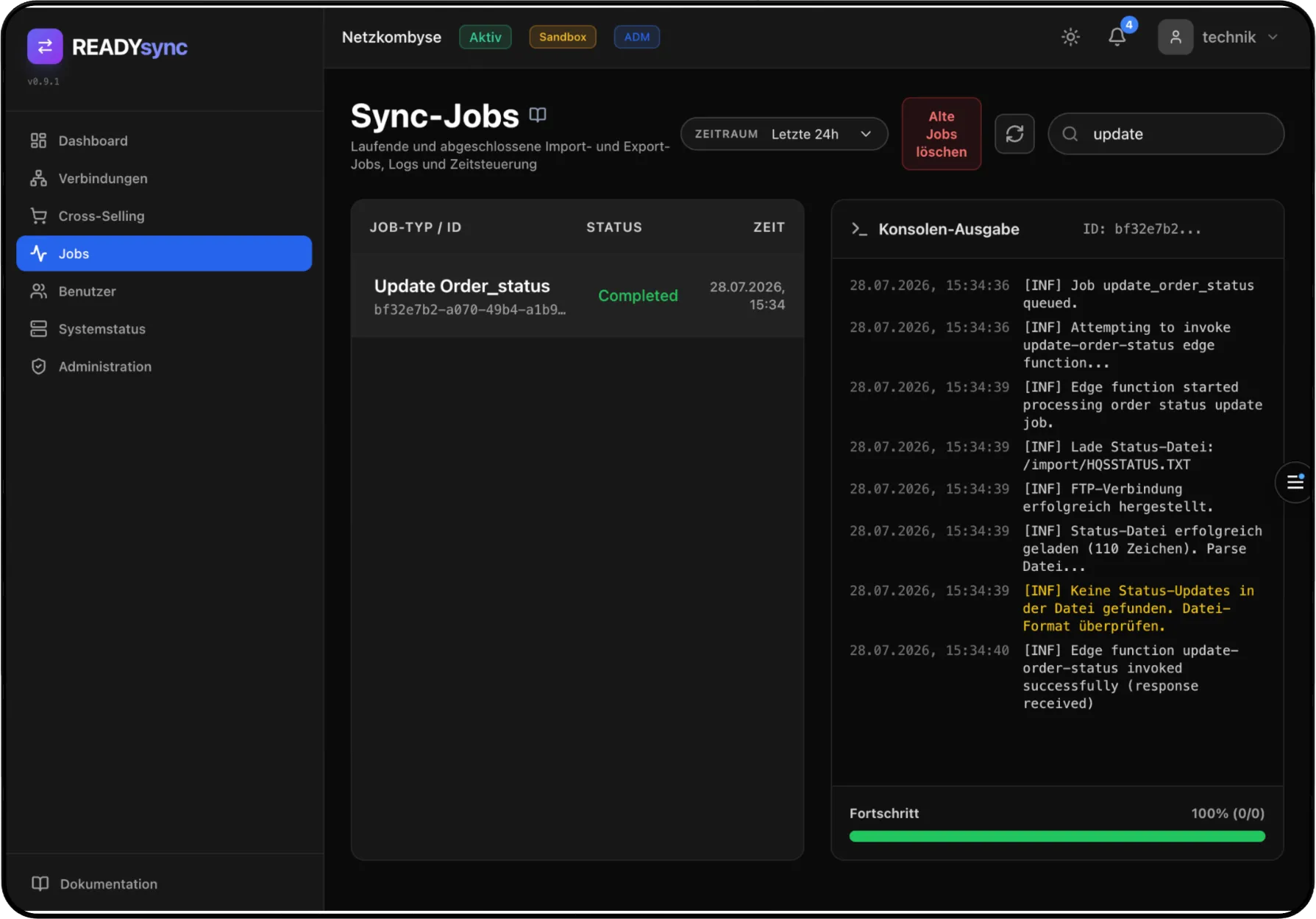This screenshot has height=919, width=1316.
Task: Click the job ID bf32e7b2-a070-49b4-a1b9…
Action: point(469,310)
